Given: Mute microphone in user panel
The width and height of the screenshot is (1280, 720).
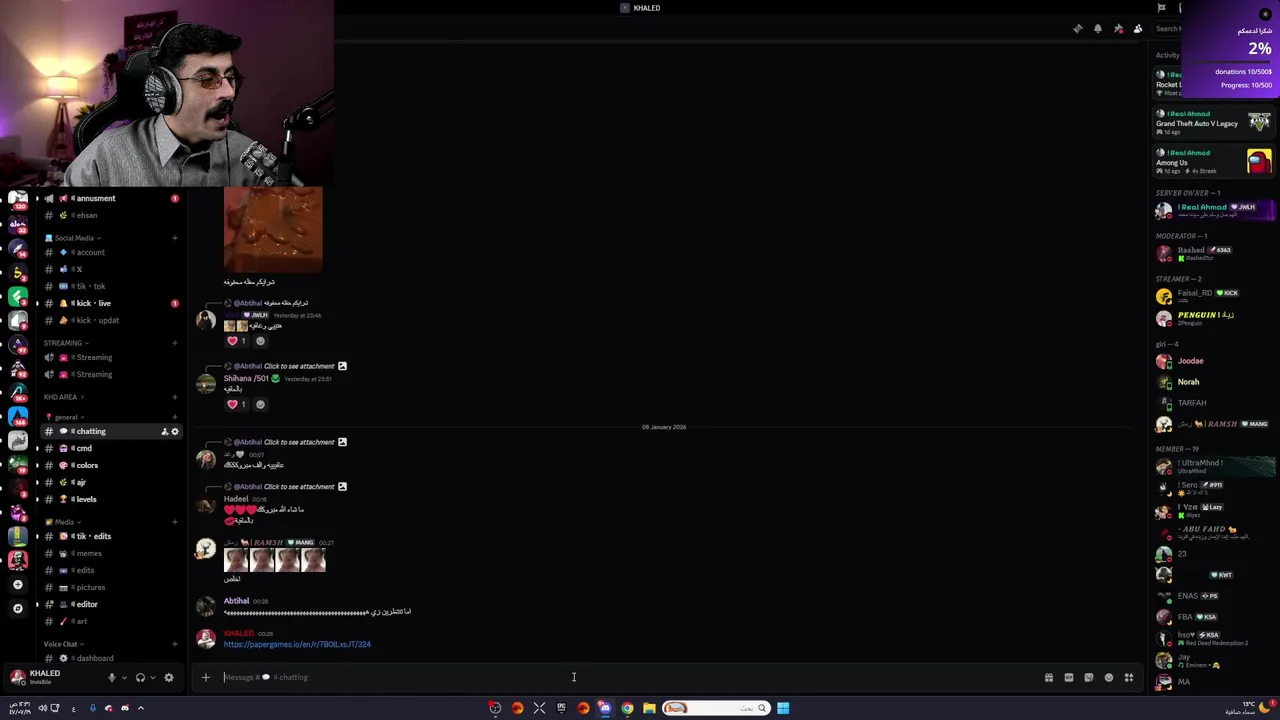Looking at the screenshot, I should click(x=112, y=677).
